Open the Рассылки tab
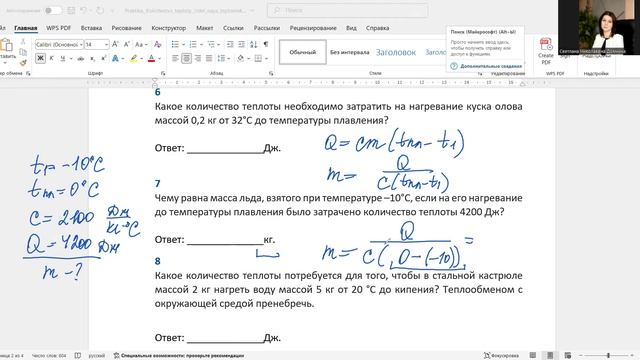Viewport: 640px width, 360px height. pos(267,28)
